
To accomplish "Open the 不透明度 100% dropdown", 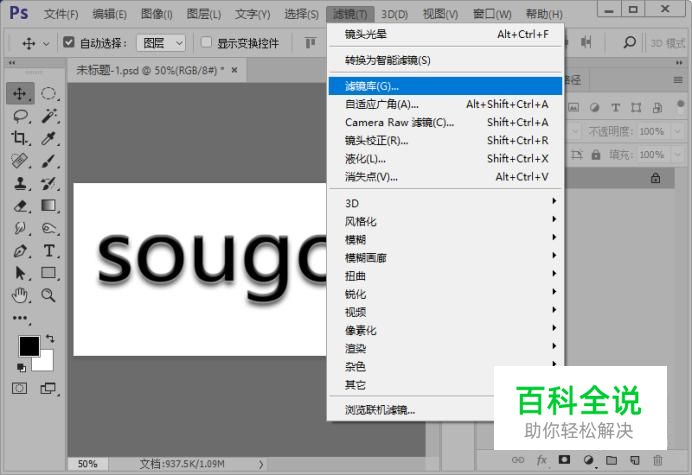I will pyautogui.click(x=677, y=131).
